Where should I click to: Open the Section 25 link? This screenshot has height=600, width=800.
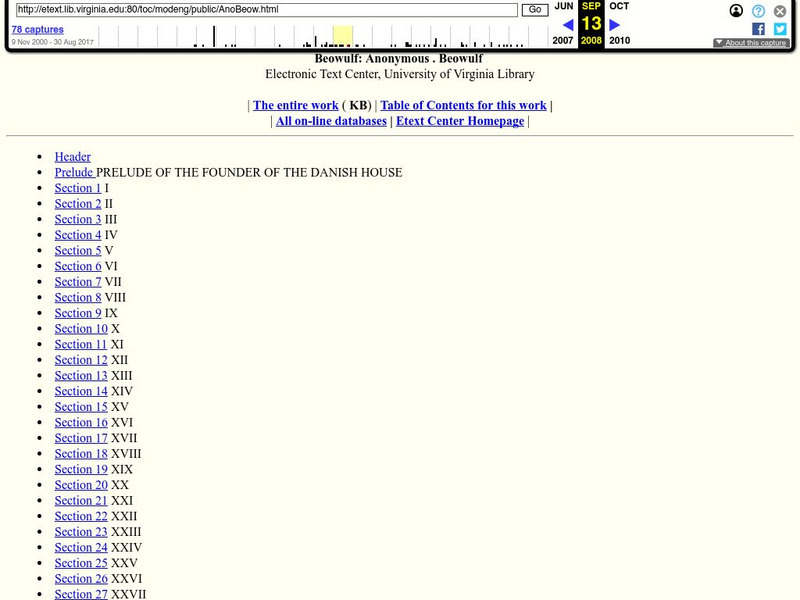81,563
